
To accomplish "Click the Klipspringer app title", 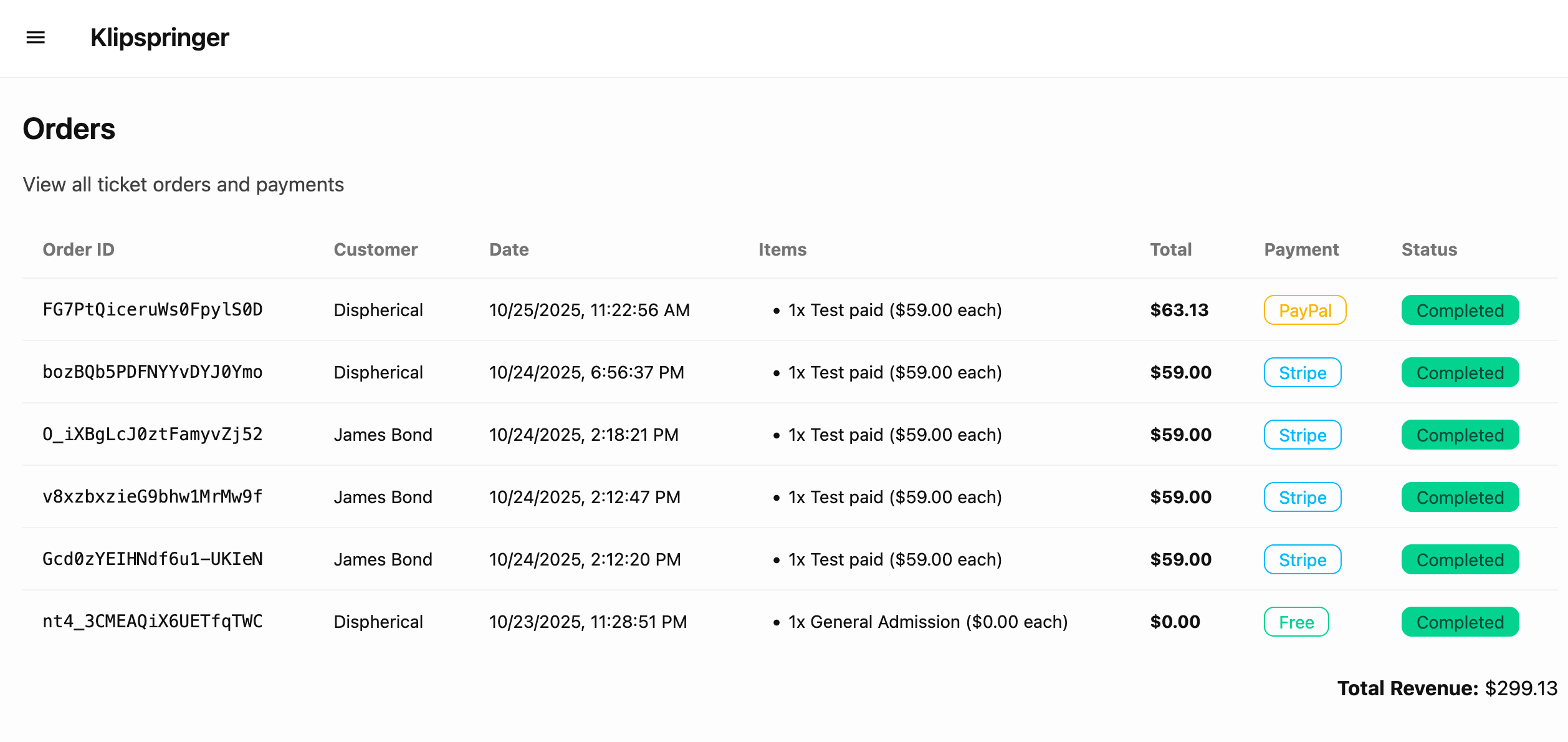I will (160, 38).
